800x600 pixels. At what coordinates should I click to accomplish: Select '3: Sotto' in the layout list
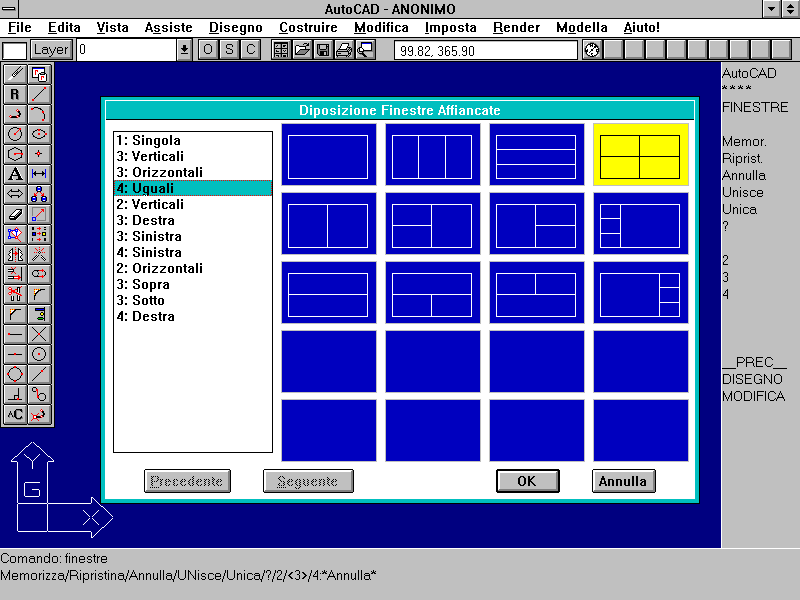[x=193, y=300]
